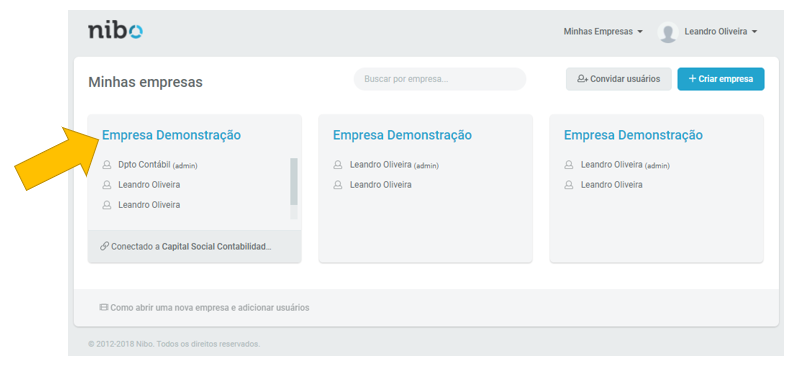Click user icon beside Leandro Oliveira (admin) in right card
792x371 pixels.
[x=569, y=165]
